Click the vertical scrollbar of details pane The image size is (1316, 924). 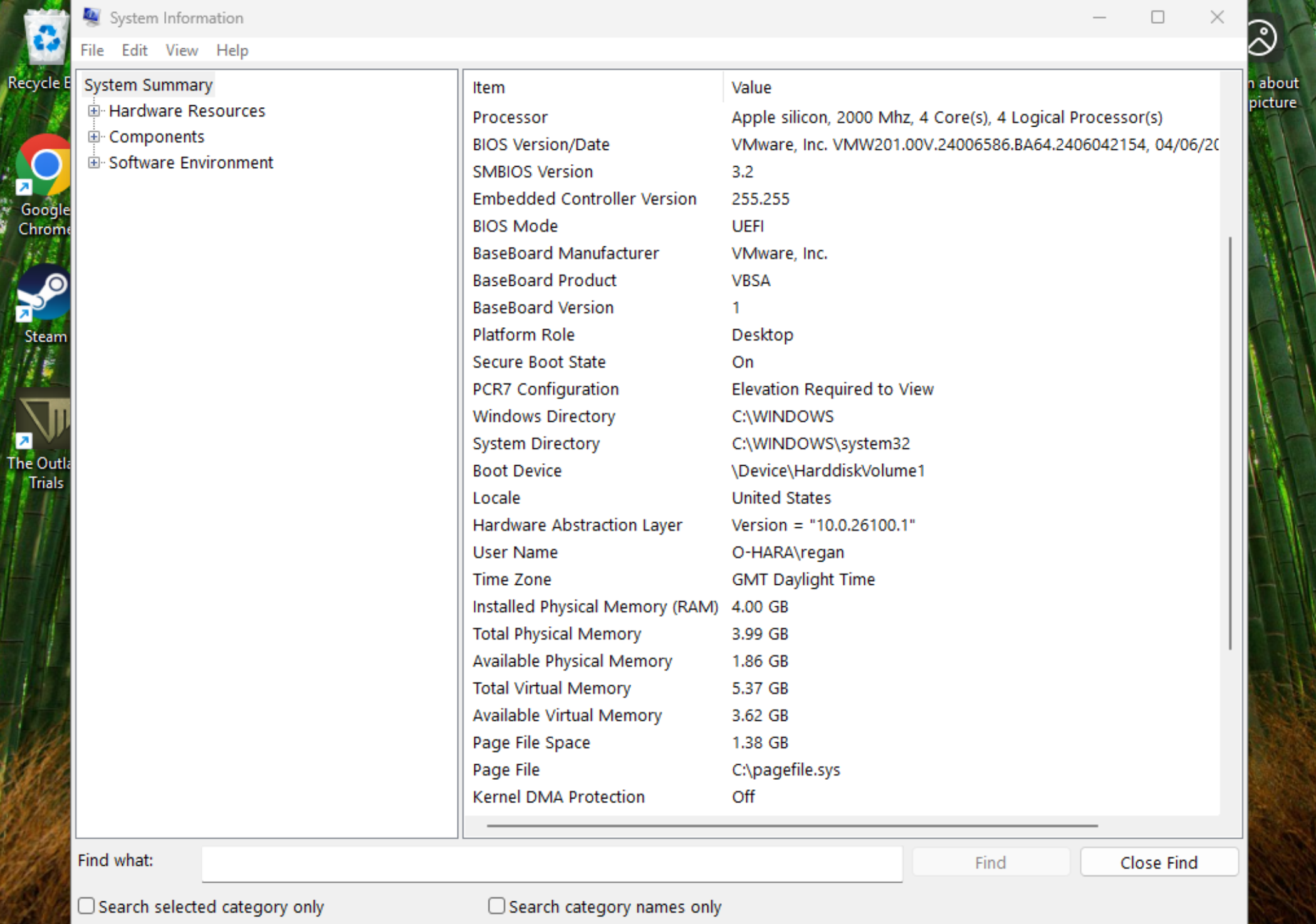(1230, 443)
